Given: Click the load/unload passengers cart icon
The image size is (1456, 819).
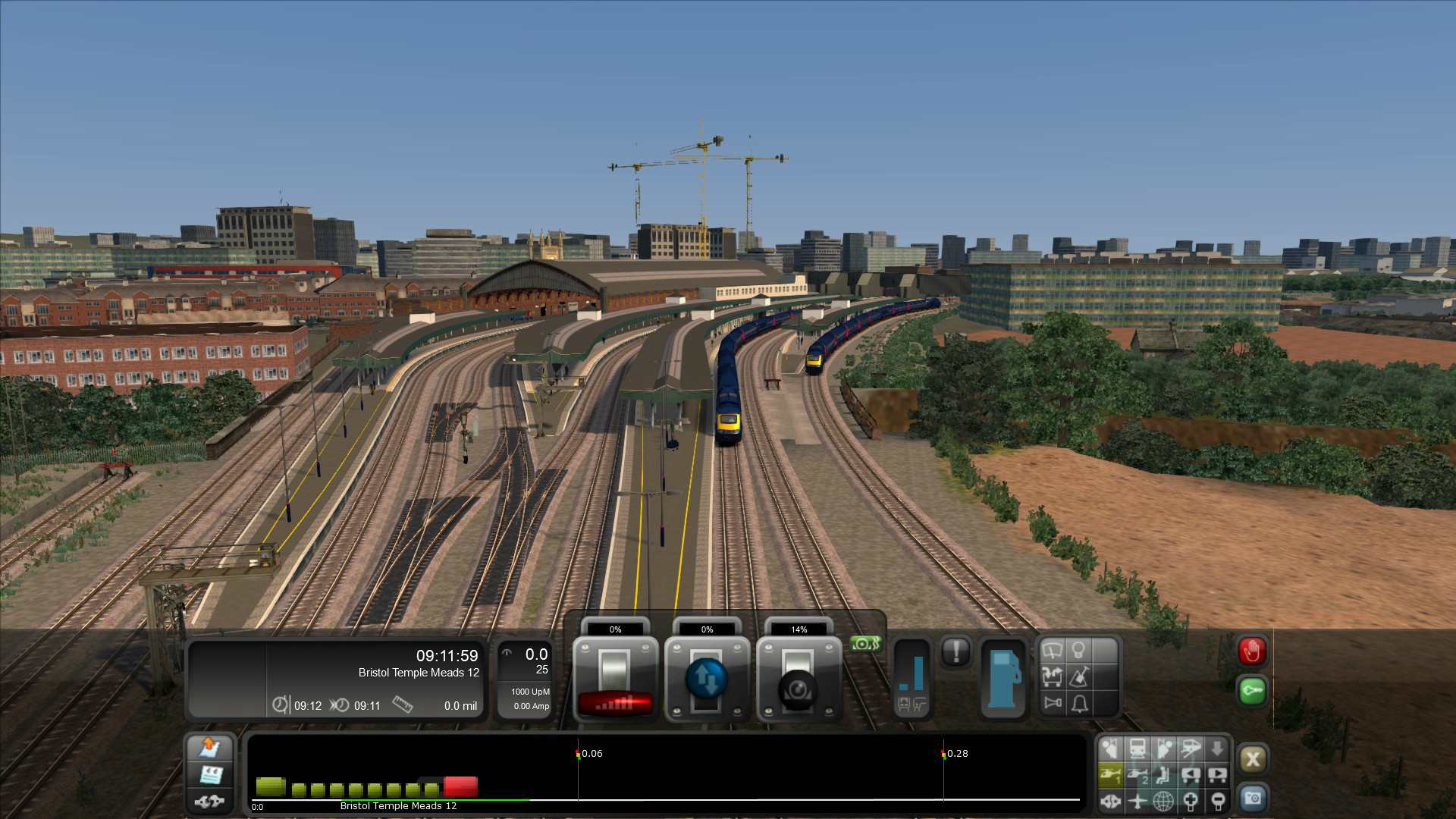Looking at the screenshot, I should tap(1053, 676).
